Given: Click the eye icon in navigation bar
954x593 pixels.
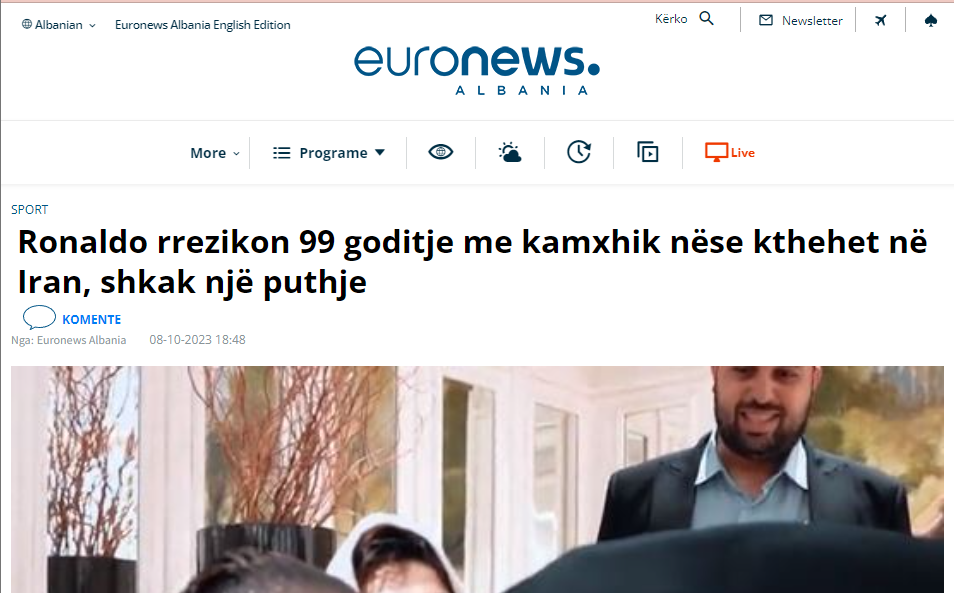Looking at the screenshot, I should pos(440,152).
